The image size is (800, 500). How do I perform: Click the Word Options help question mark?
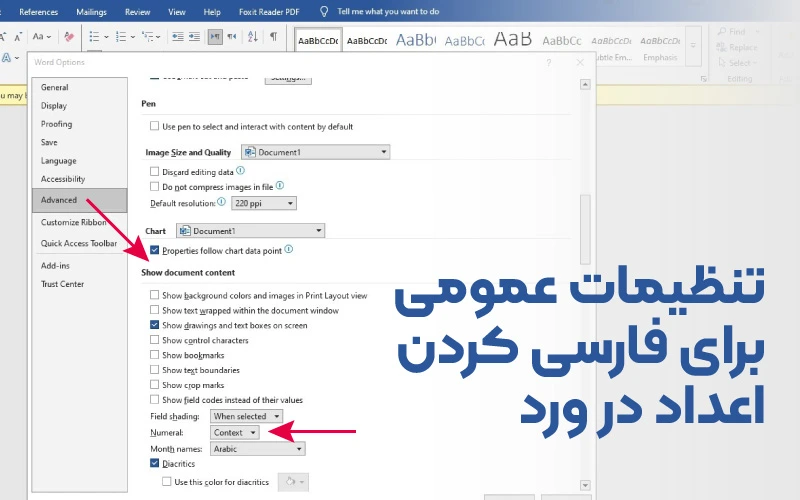pos(548,62)
